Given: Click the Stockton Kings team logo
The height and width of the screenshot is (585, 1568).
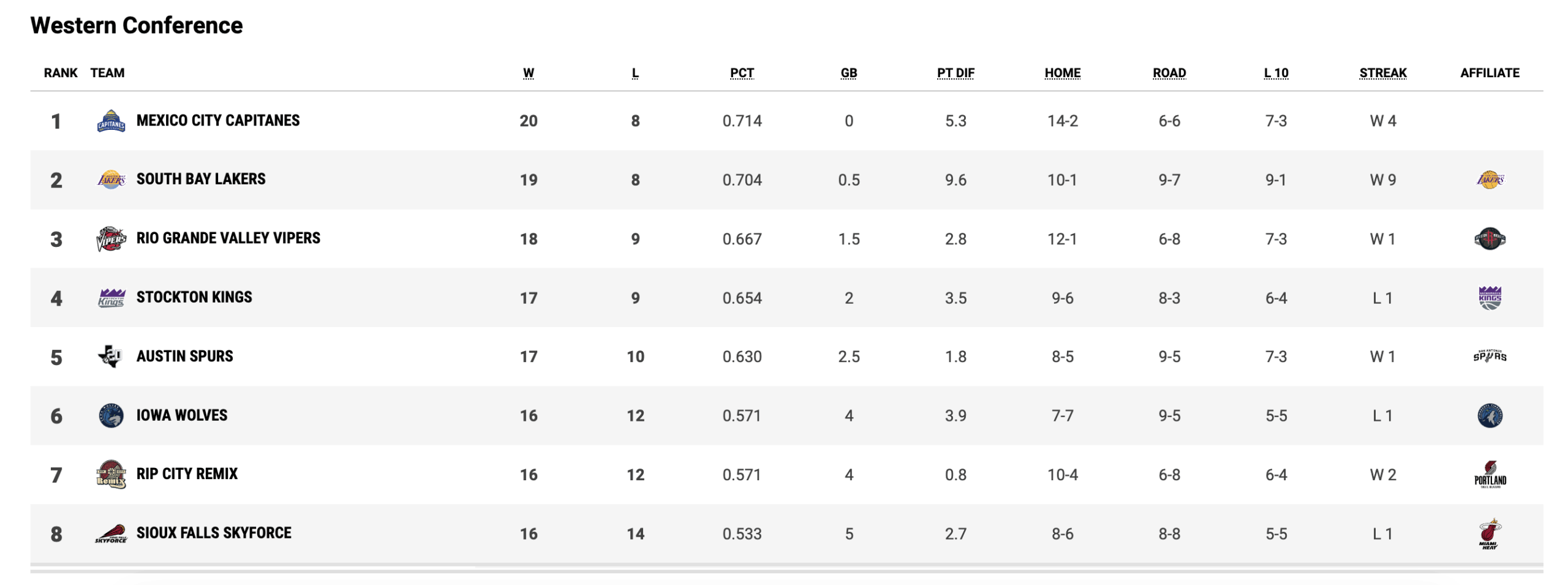Looking at the screenshot, I should (111, 298).
